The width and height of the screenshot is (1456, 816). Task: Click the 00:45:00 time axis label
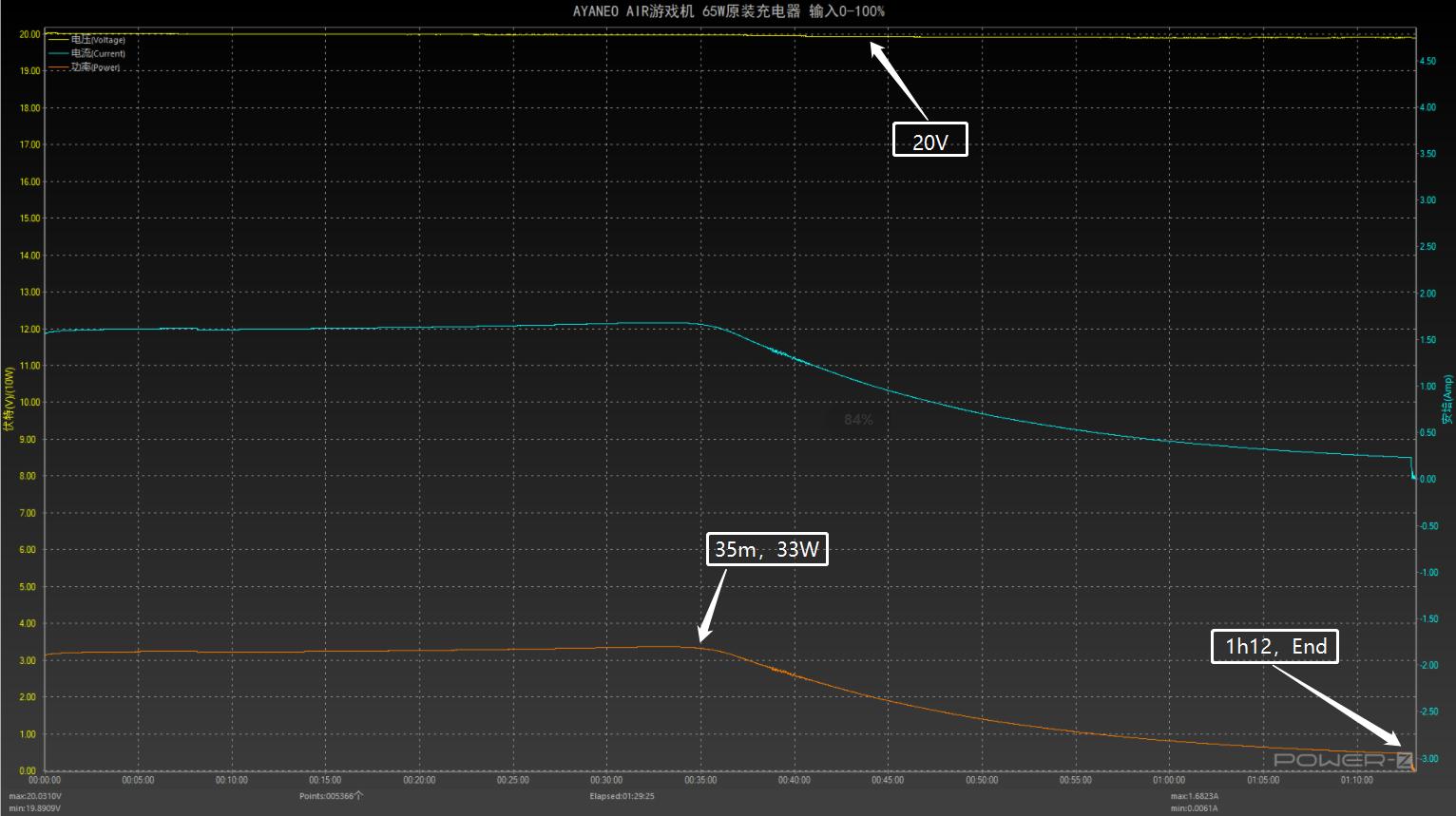(x=888, y=780)
